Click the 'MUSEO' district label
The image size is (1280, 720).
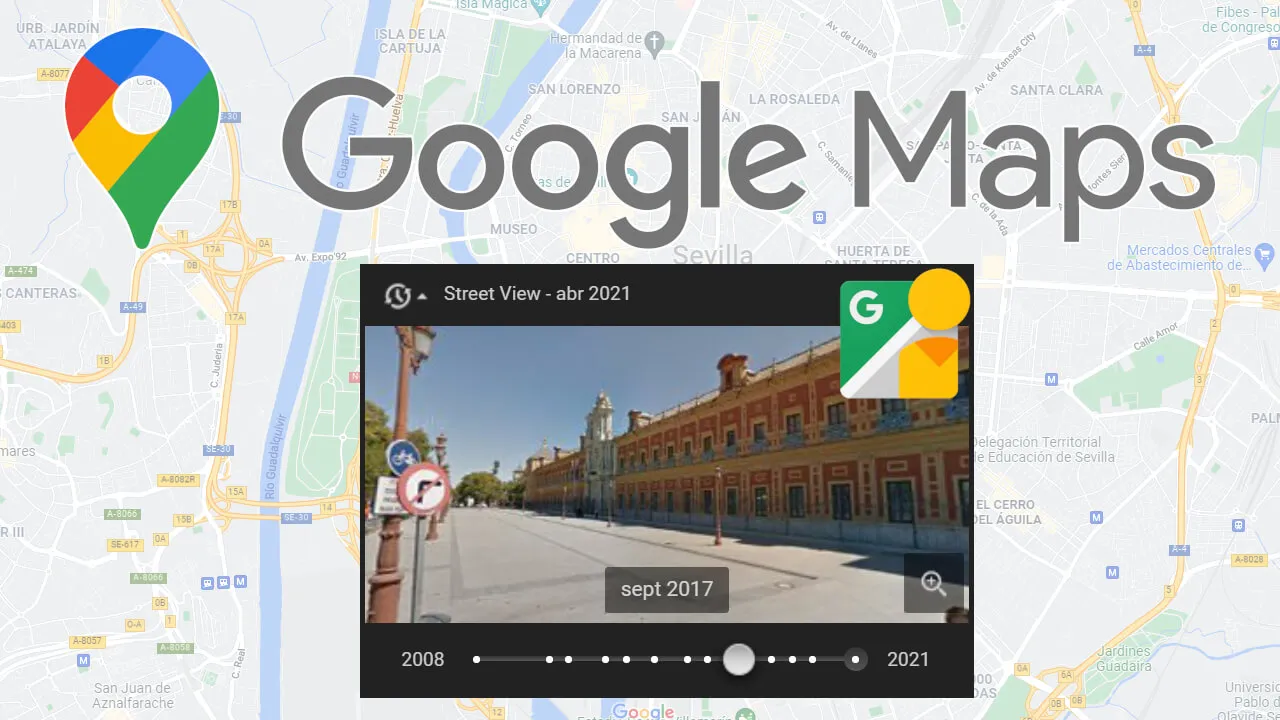pyautogui.click(x=513, y=229)
